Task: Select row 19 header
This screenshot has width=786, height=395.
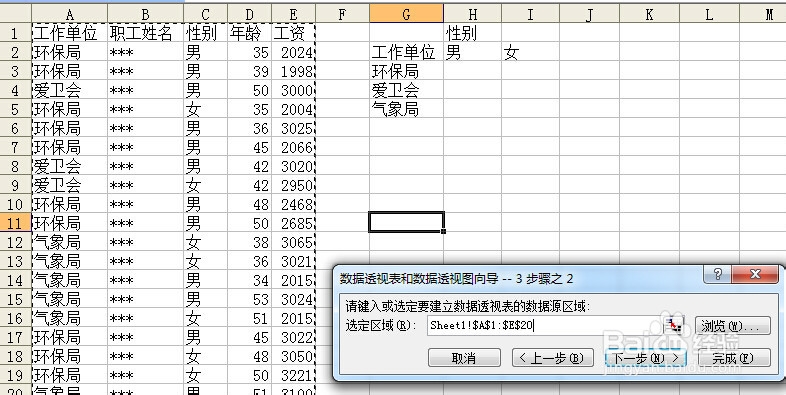Action: [16, 375]
